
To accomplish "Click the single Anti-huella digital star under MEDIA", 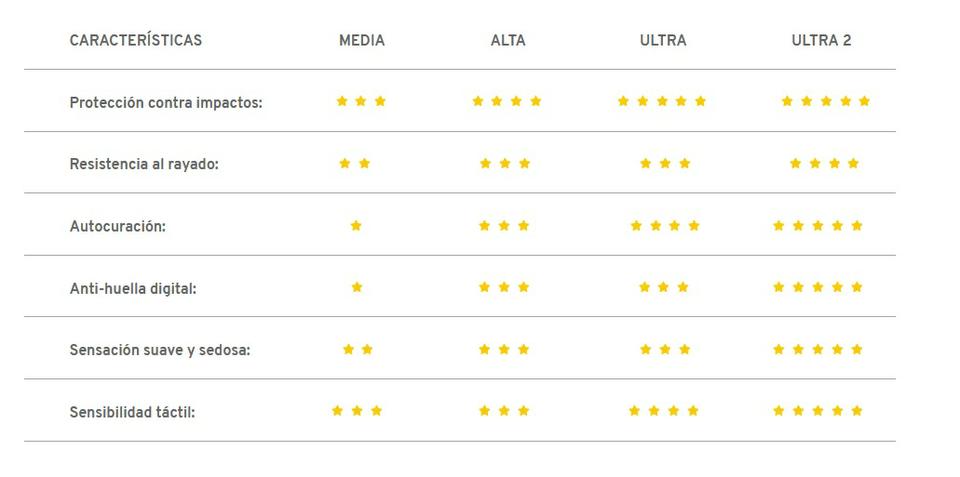I will coord(357,287).
